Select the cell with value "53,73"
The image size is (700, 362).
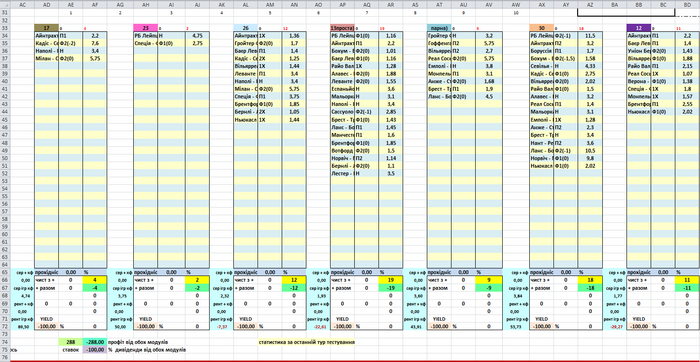516,327
